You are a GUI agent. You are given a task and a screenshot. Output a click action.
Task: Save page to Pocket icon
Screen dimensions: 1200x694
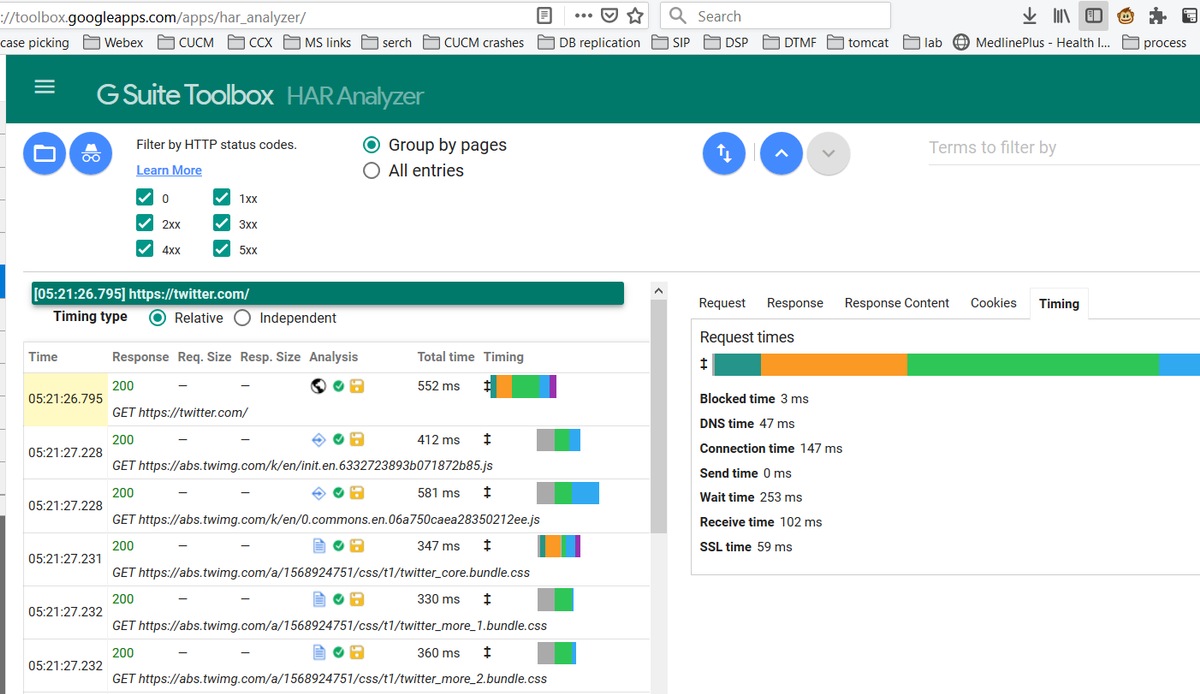609,15
